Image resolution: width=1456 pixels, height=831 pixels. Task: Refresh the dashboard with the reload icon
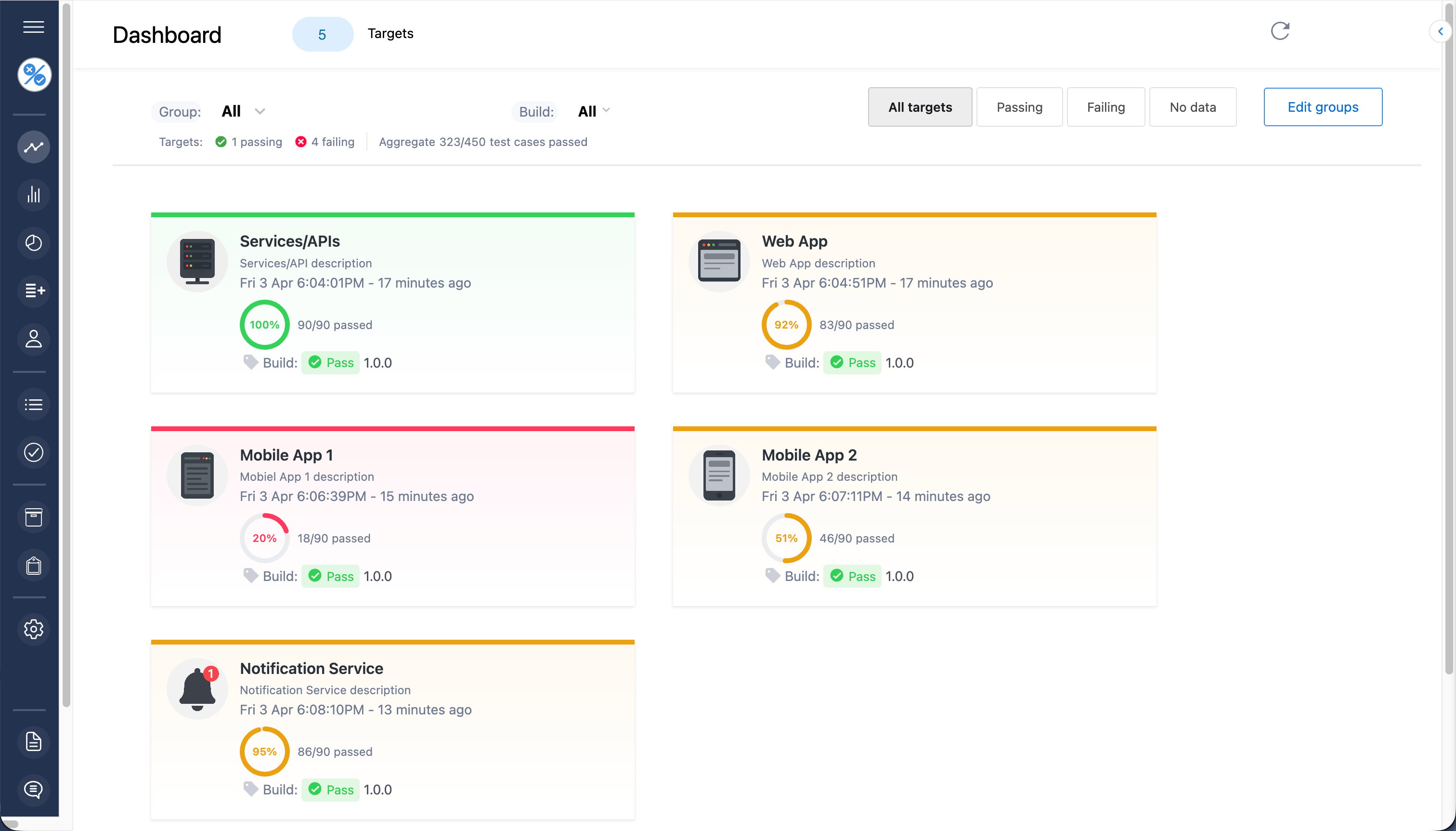coord(1280,31)
